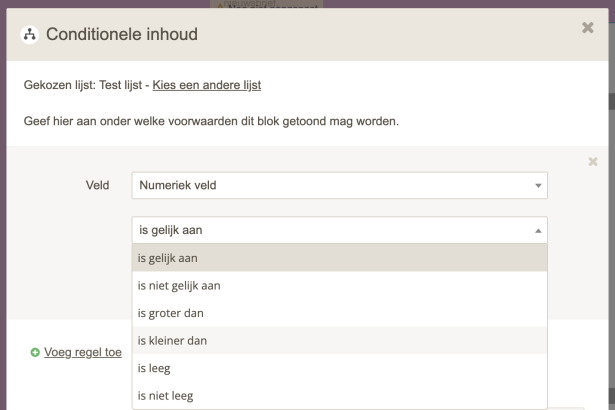Screen dimensions: 615x410
Task: Collapse the operator list via its arrow
Action: 538,231
